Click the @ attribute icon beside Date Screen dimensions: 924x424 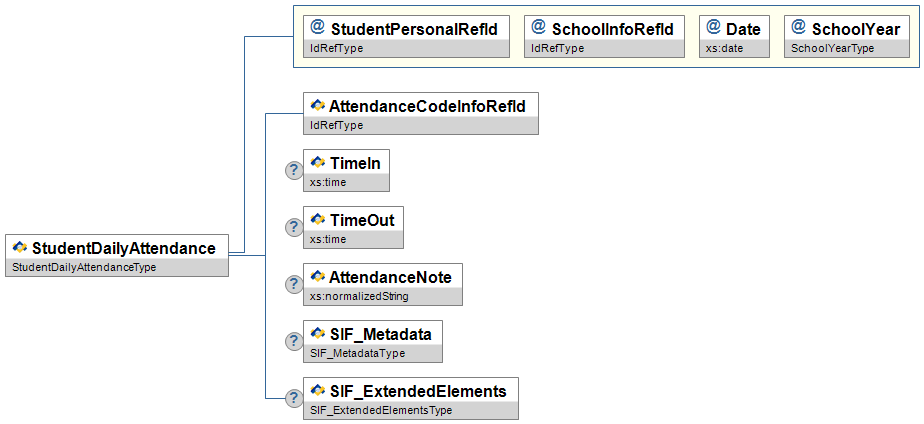pyautogui.click(x=713, y=28)
